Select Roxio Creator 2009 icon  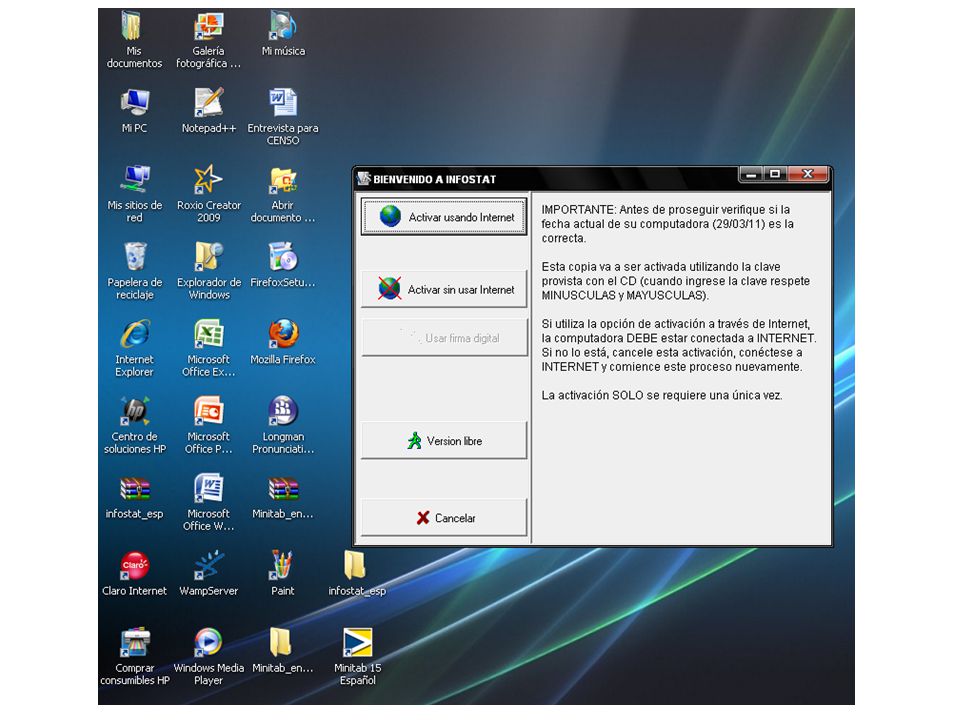[x=209, y=193]
